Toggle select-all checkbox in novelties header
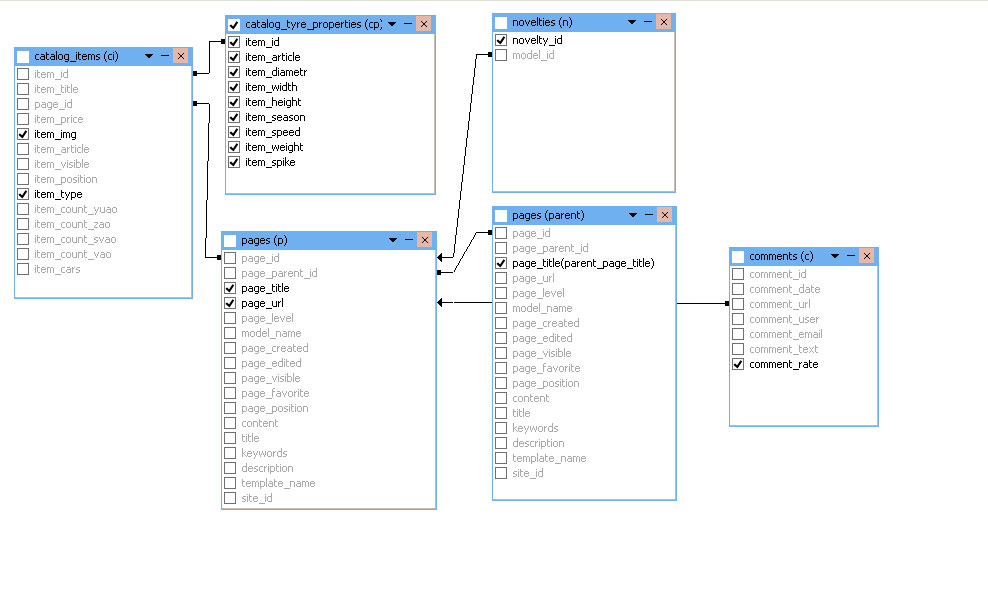988x592 pixels. (501, 23)
